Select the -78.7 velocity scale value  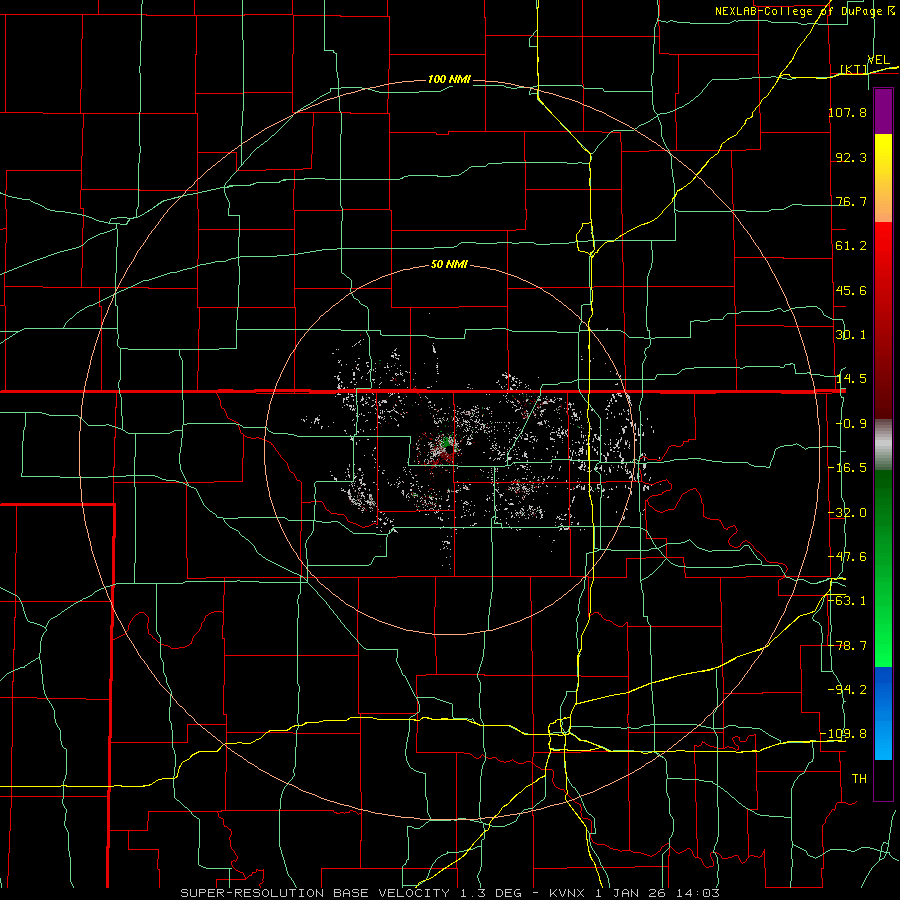[x=847, y=646]
